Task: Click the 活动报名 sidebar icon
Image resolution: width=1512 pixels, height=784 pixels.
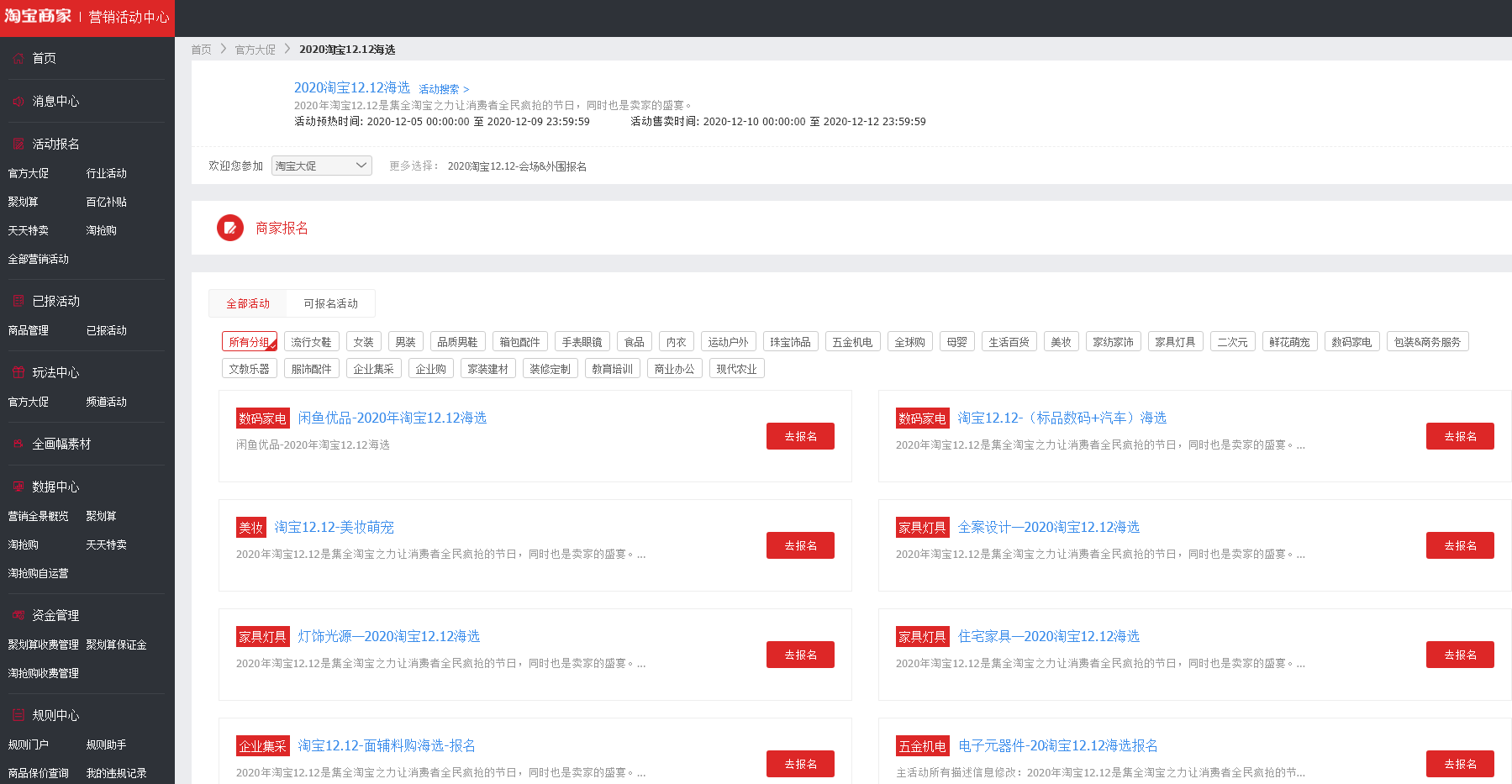Action: point(18,145)
